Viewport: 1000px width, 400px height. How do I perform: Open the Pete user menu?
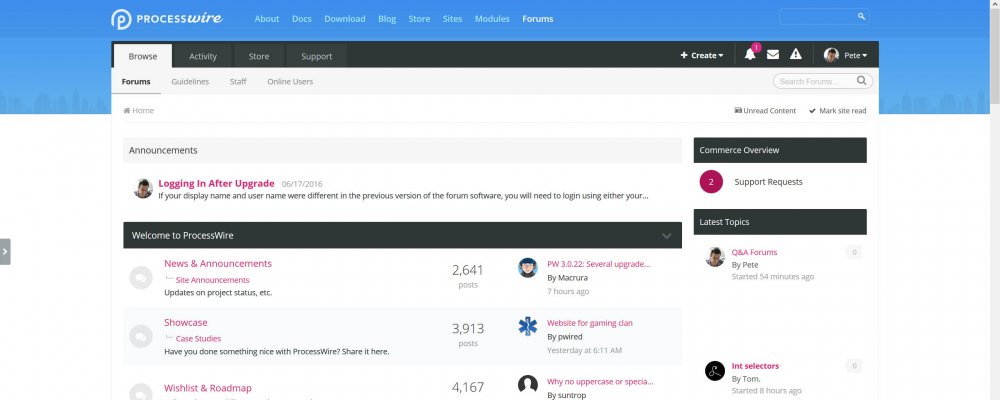tap(846, 56)
